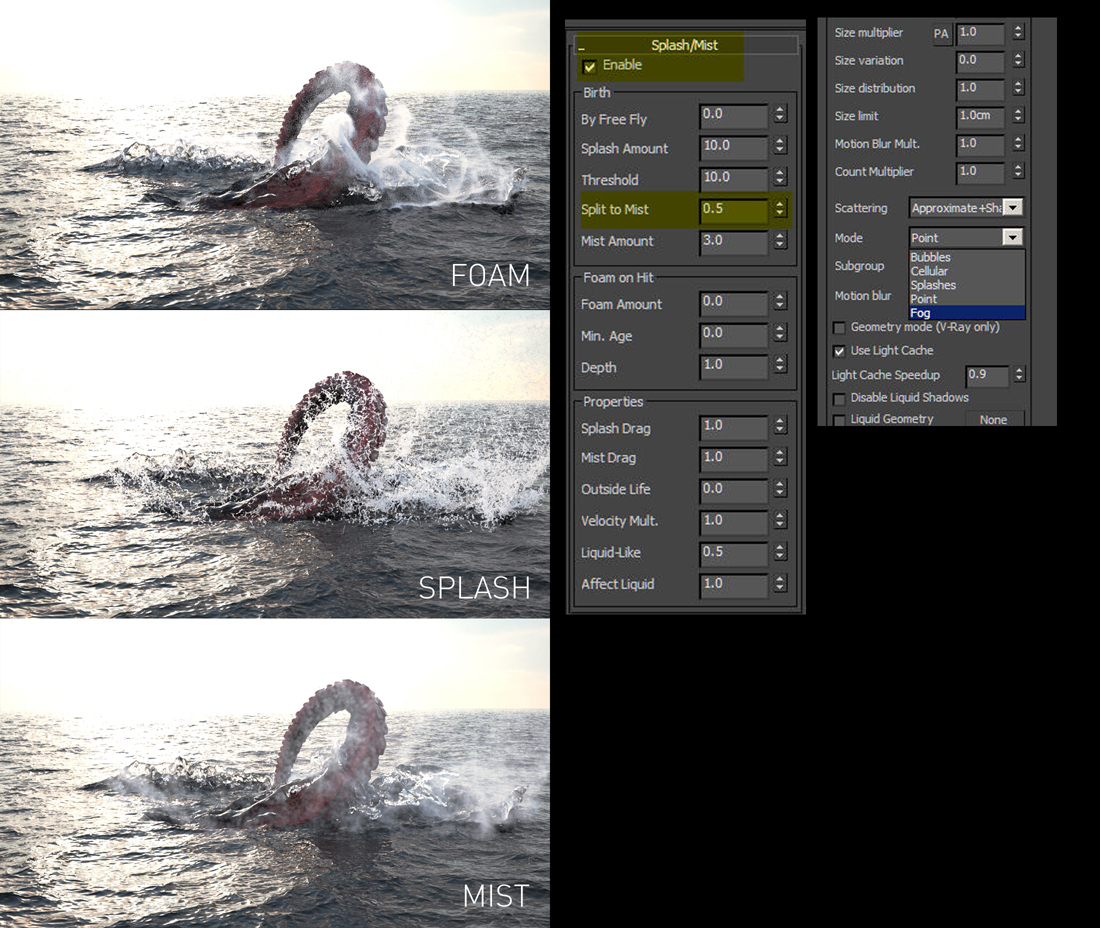
Task: Choose Bubbles in the Mode list
Action: (930, 257)
